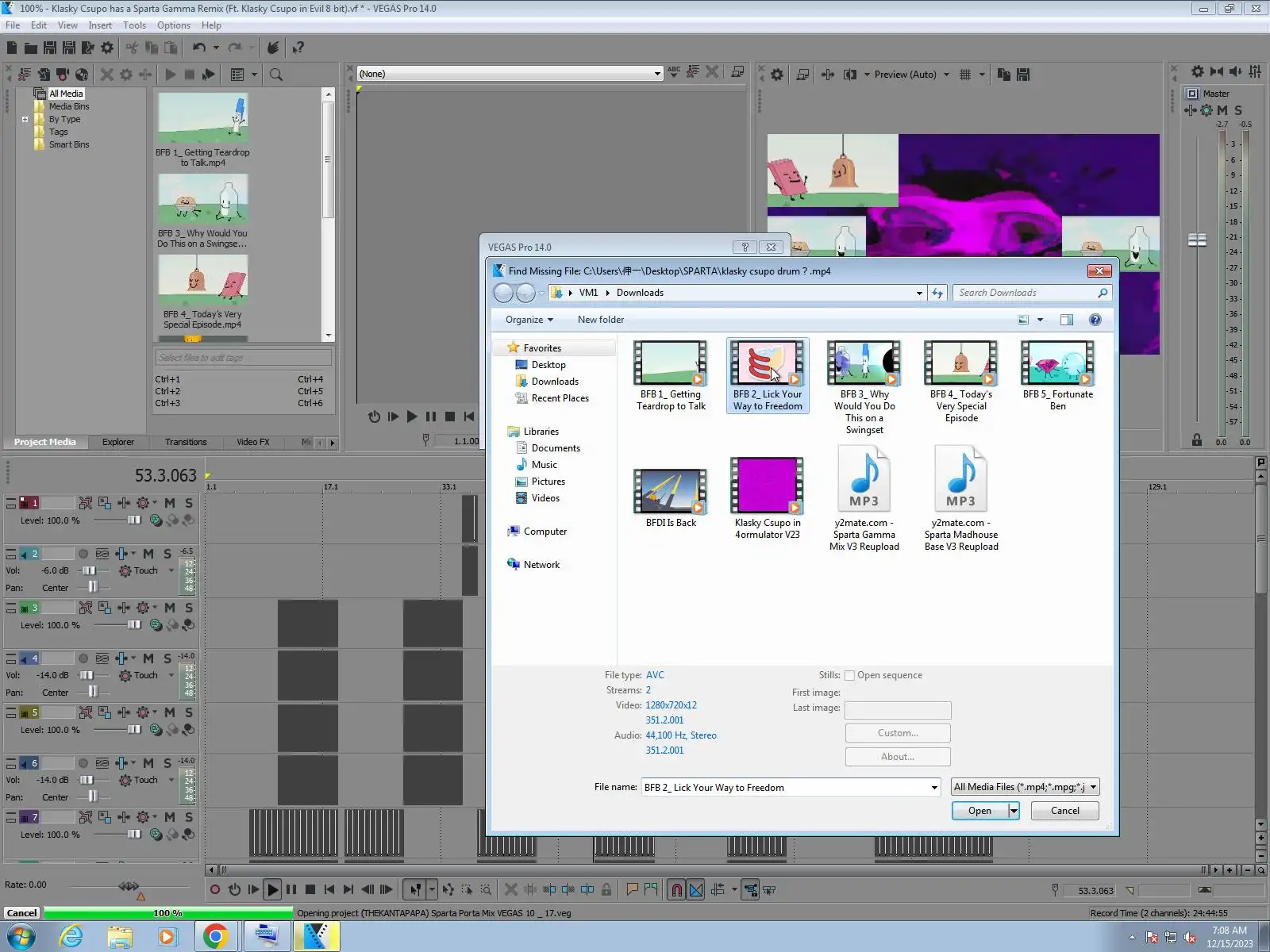
Task: Click the Cancel button beside the progress bar
Action: point(22,913)
